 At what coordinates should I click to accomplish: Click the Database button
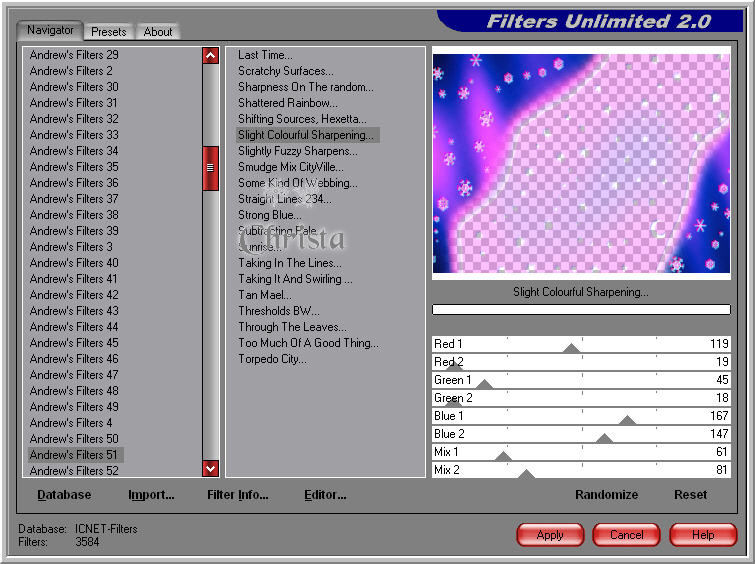tap(64, 495)
